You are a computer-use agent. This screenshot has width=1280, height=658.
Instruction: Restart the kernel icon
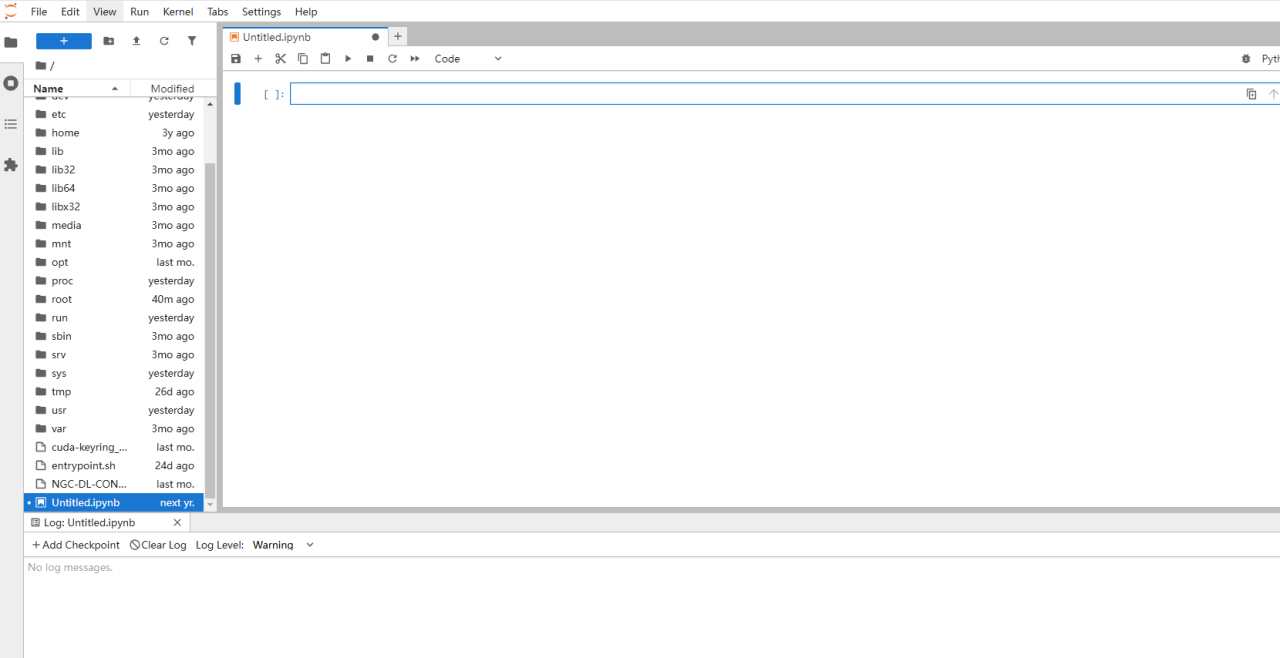[392, 59]
